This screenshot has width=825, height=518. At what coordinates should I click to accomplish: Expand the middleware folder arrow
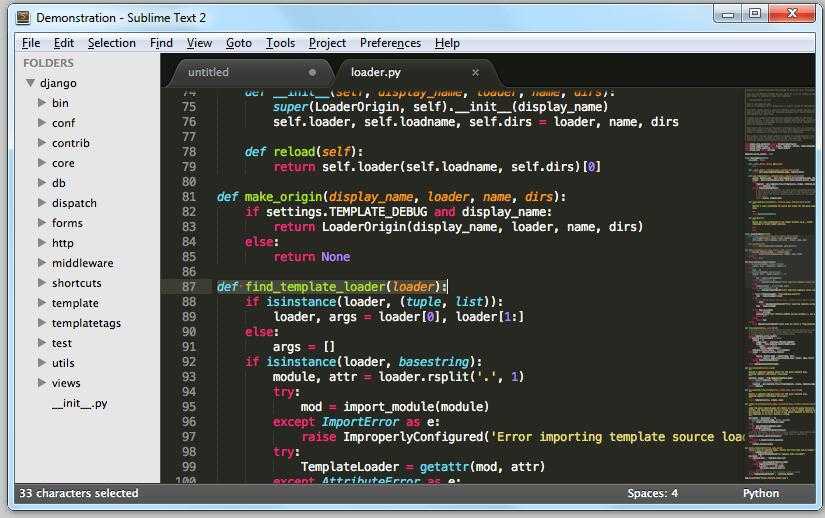pos(42,262)
